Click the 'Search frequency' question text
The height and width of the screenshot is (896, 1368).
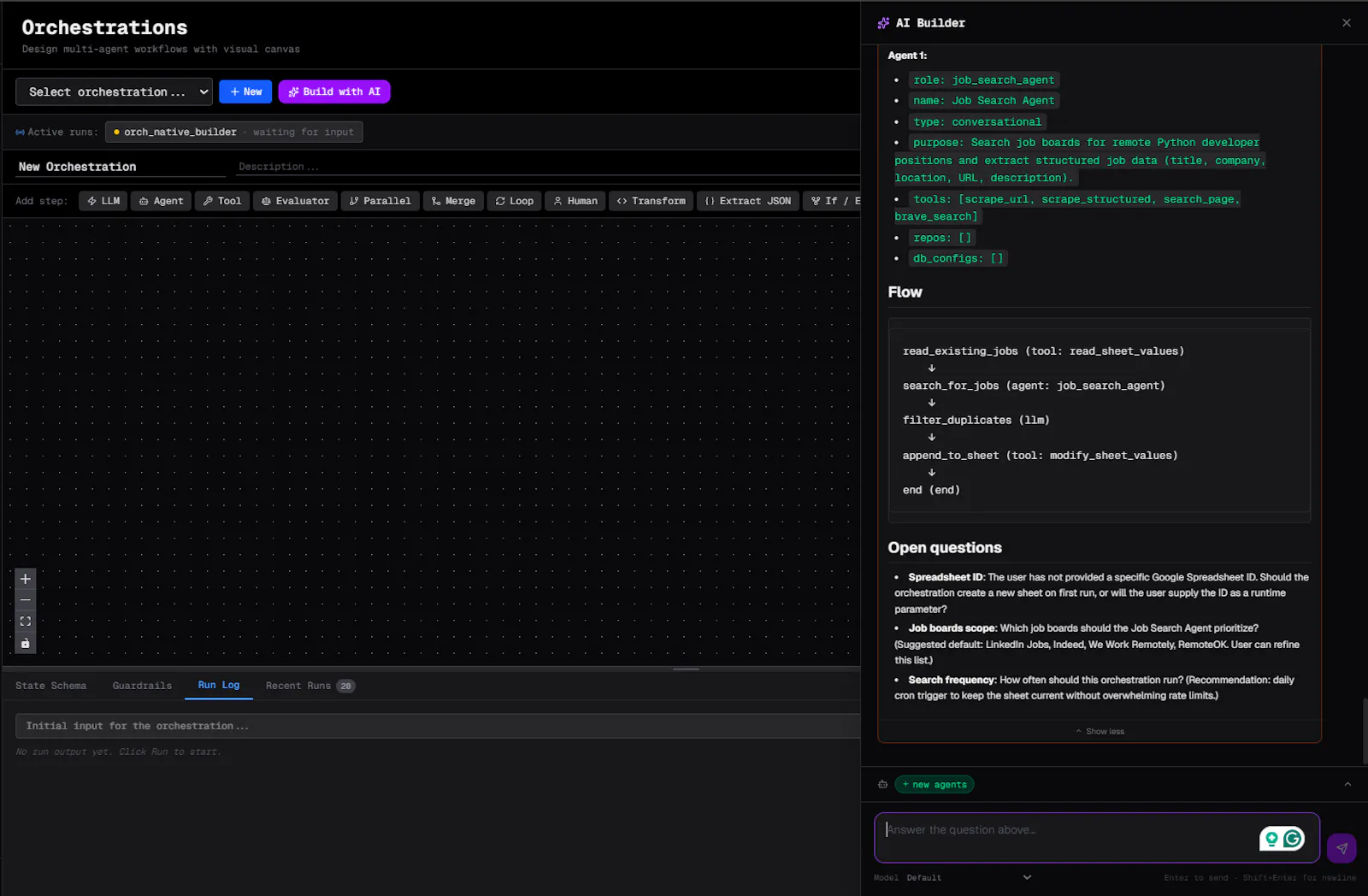[x=1094, y=687]
